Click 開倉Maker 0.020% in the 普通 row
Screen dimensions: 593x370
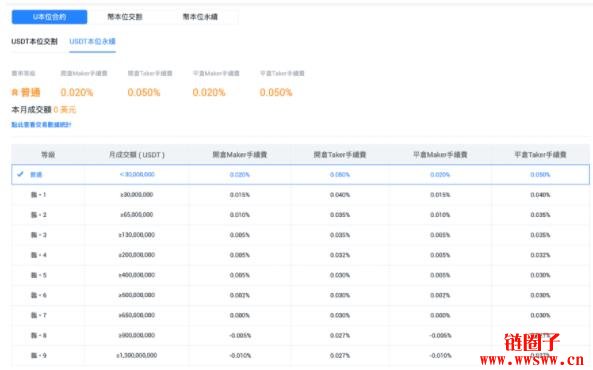(x=240, y=175)
